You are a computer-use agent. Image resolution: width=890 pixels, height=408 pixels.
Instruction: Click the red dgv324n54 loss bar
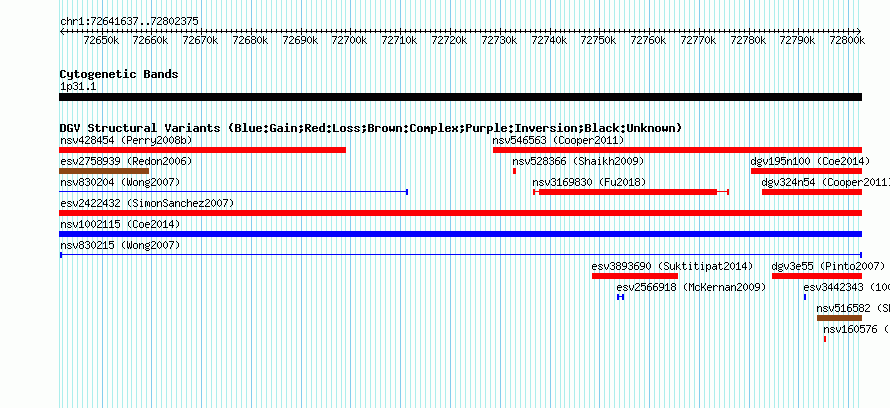point(812,192)
